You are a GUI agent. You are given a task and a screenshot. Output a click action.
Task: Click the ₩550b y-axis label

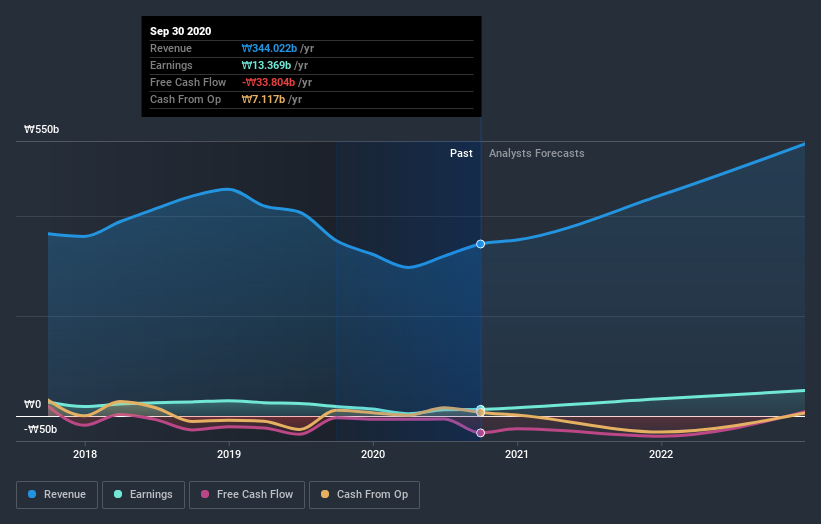pyautogui.click(x=41, y=129)
